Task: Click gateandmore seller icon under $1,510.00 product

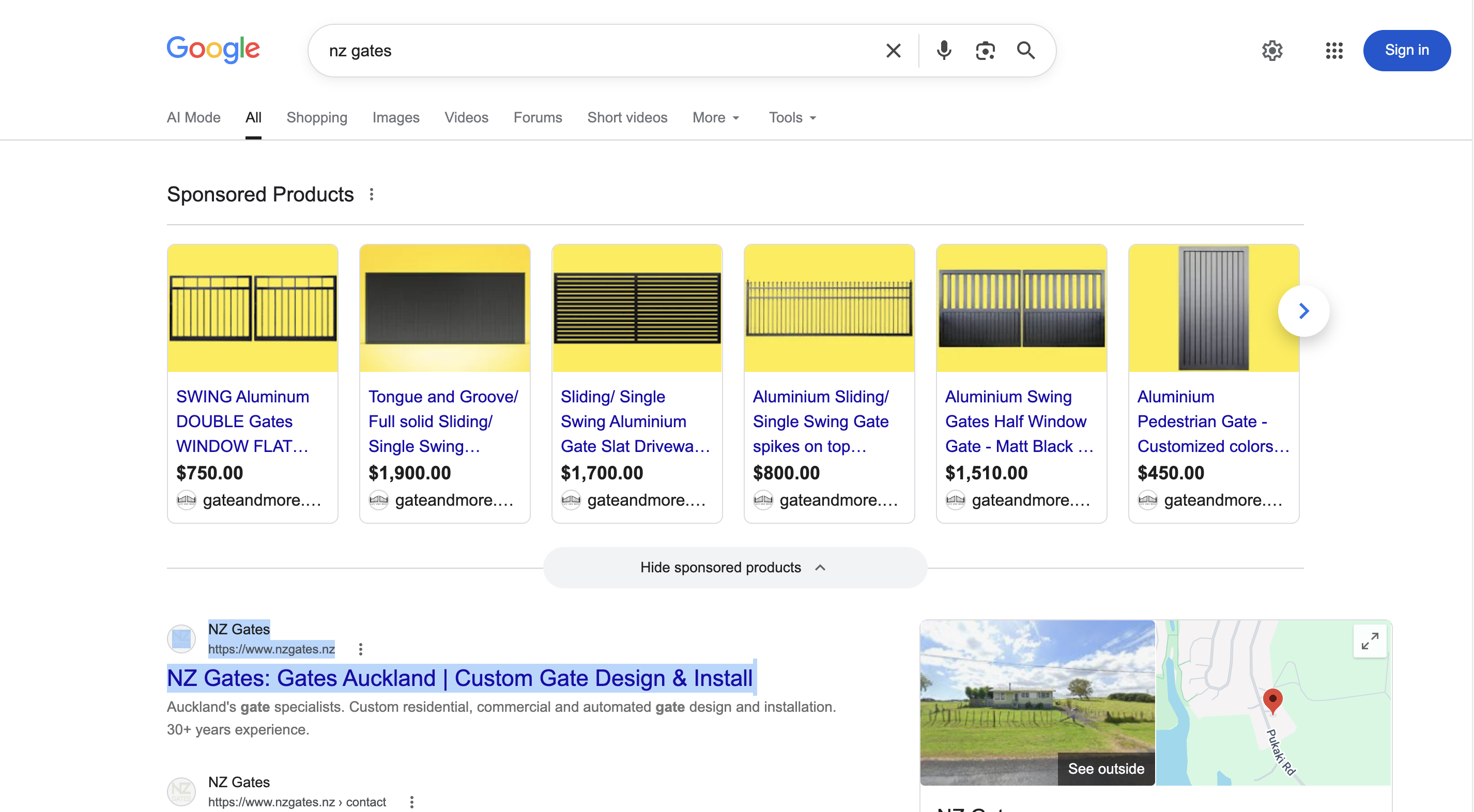Action: 956,500
